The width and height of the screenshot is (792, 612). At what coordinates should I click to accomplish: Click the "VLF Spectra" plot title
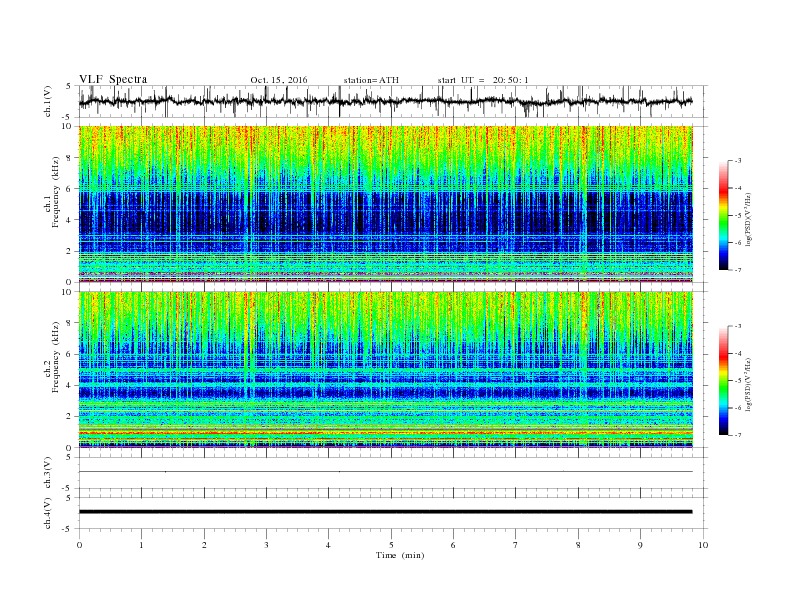pos(113,79)
